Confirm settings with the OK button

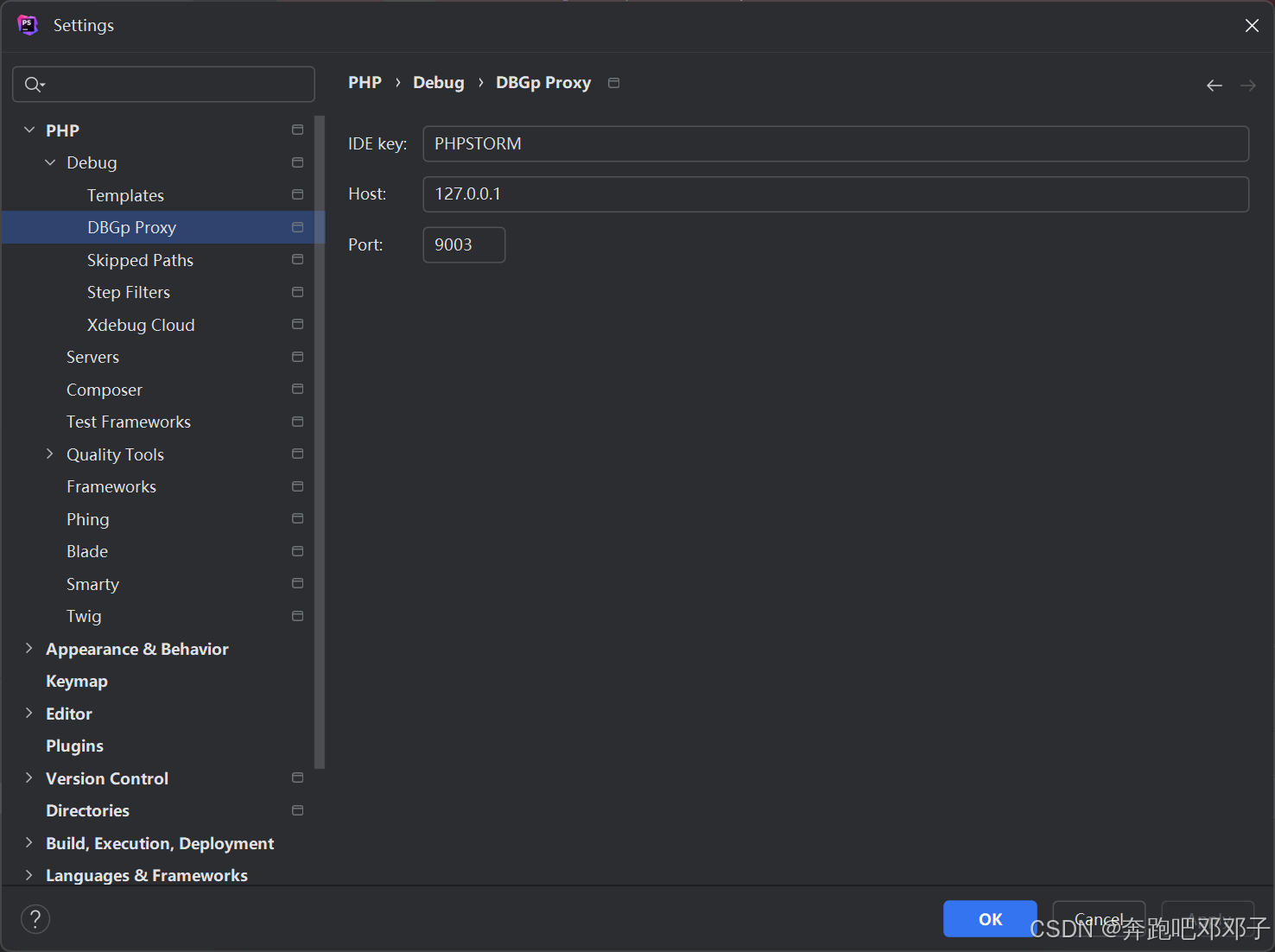click(990, 919)
